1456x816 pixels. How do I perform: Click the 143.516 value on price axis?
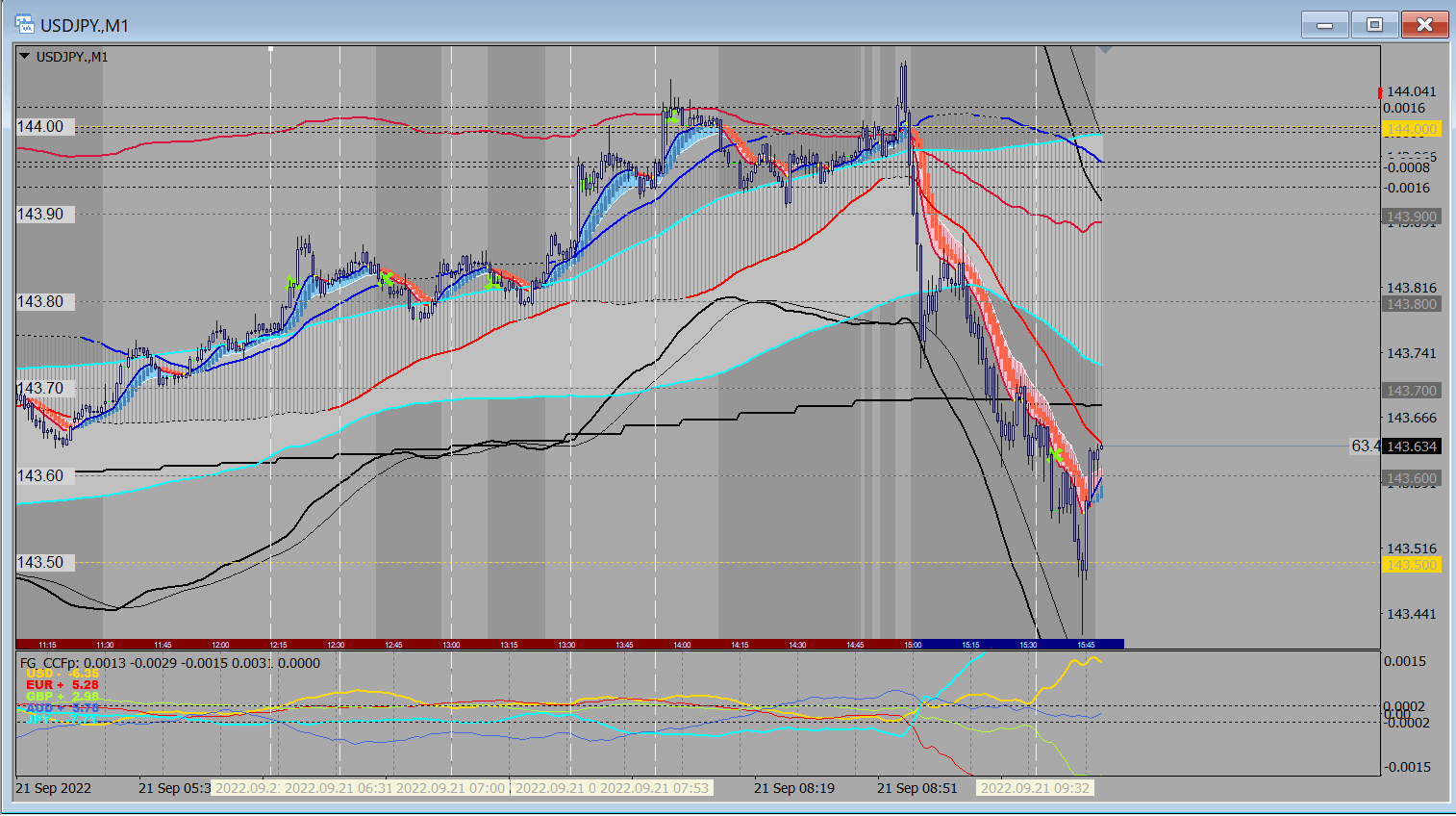pyautogui.click(x=1411, y=548)
